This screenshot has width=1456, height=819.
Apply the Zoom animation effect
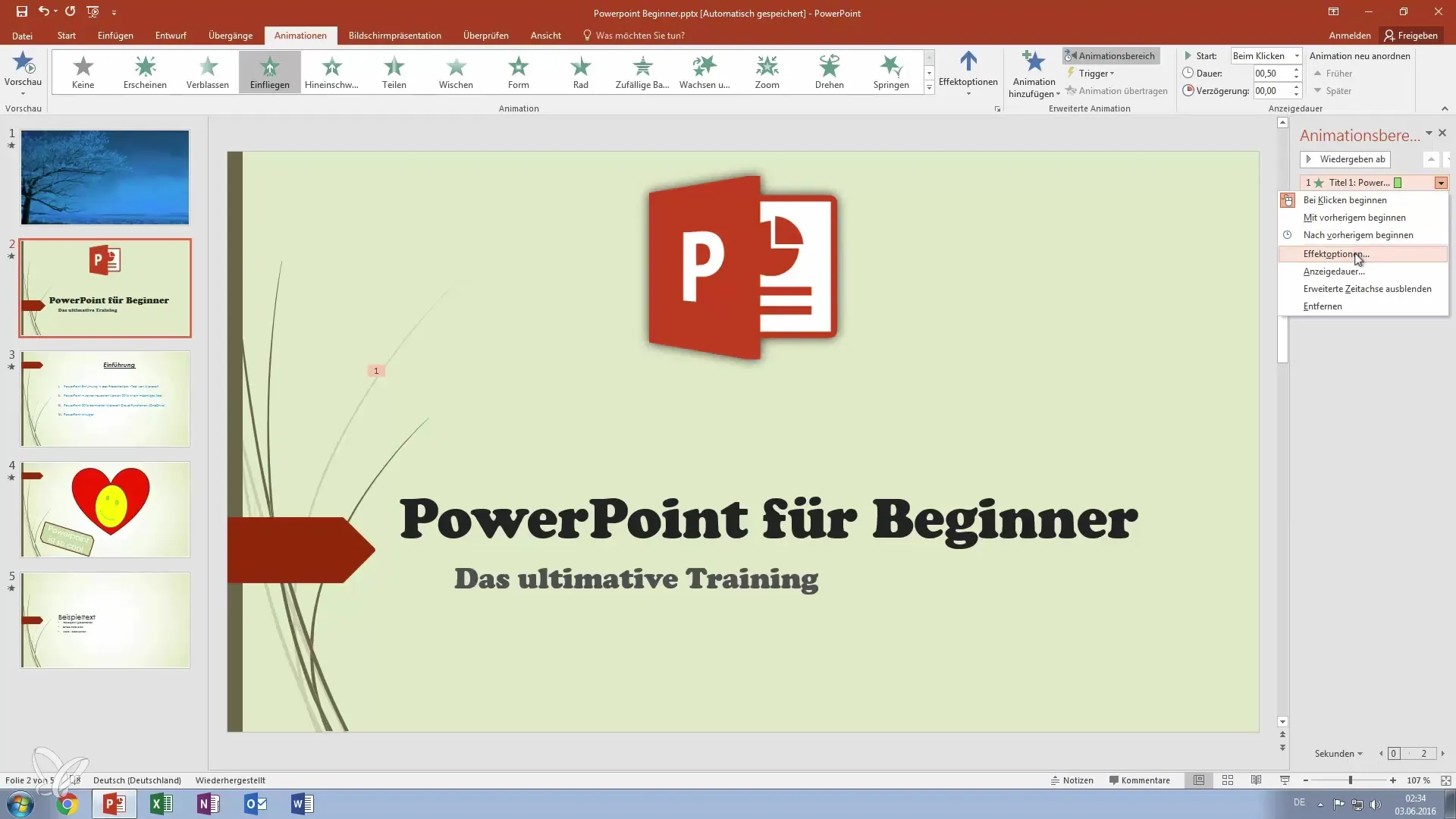coord(767,72)
